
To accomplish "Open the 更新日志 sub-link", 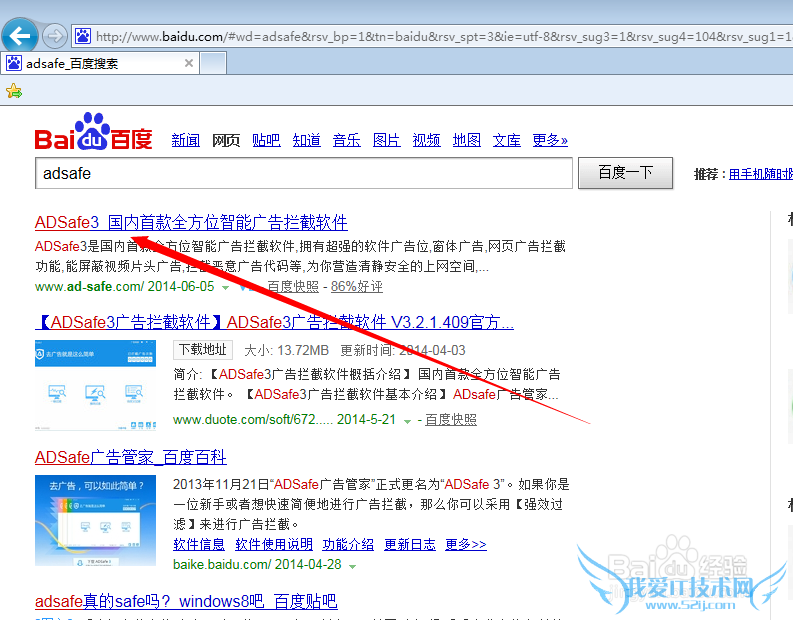I will coord(410,545).
